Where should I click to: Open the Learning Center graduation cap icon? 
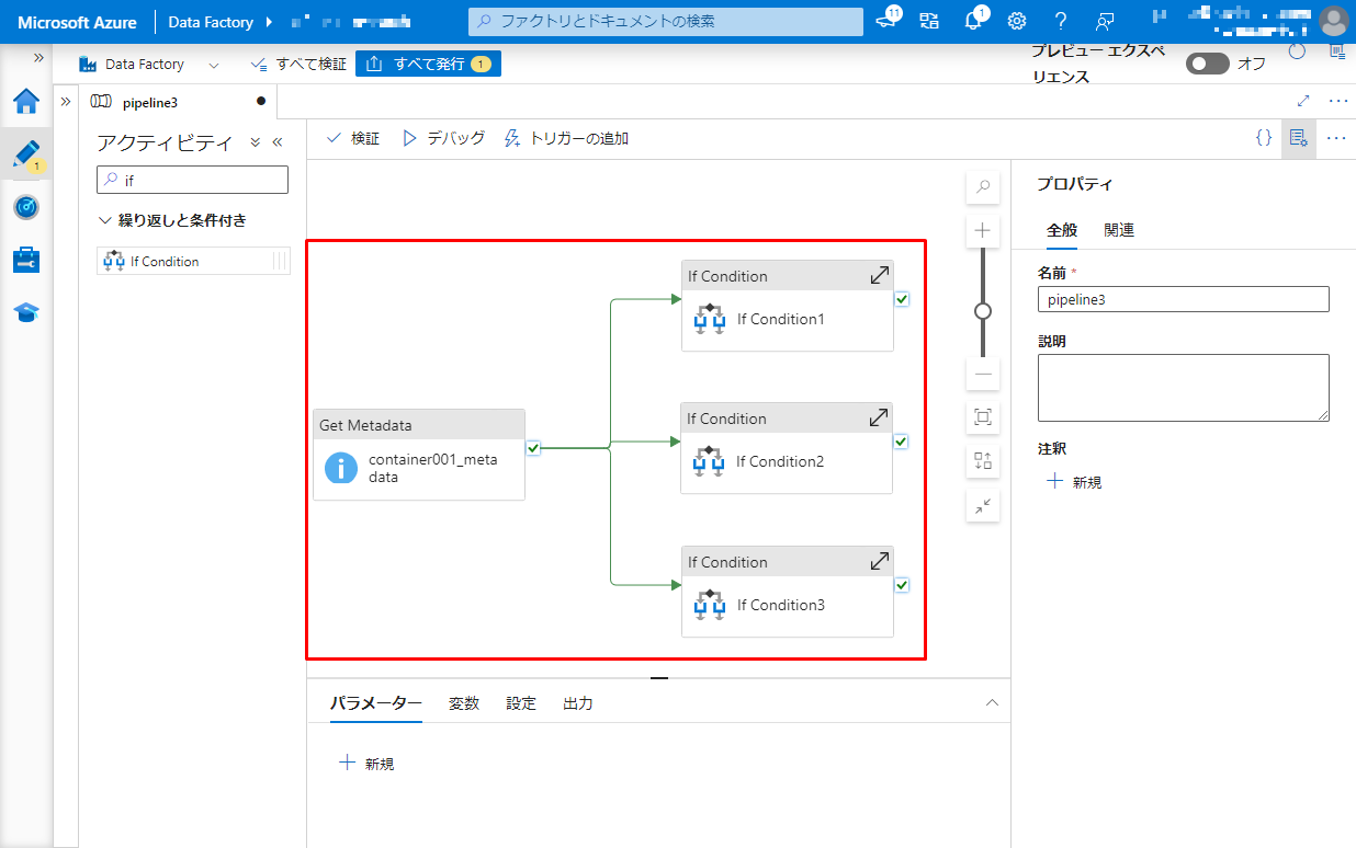pyautogui.click(x=26, y=313)
